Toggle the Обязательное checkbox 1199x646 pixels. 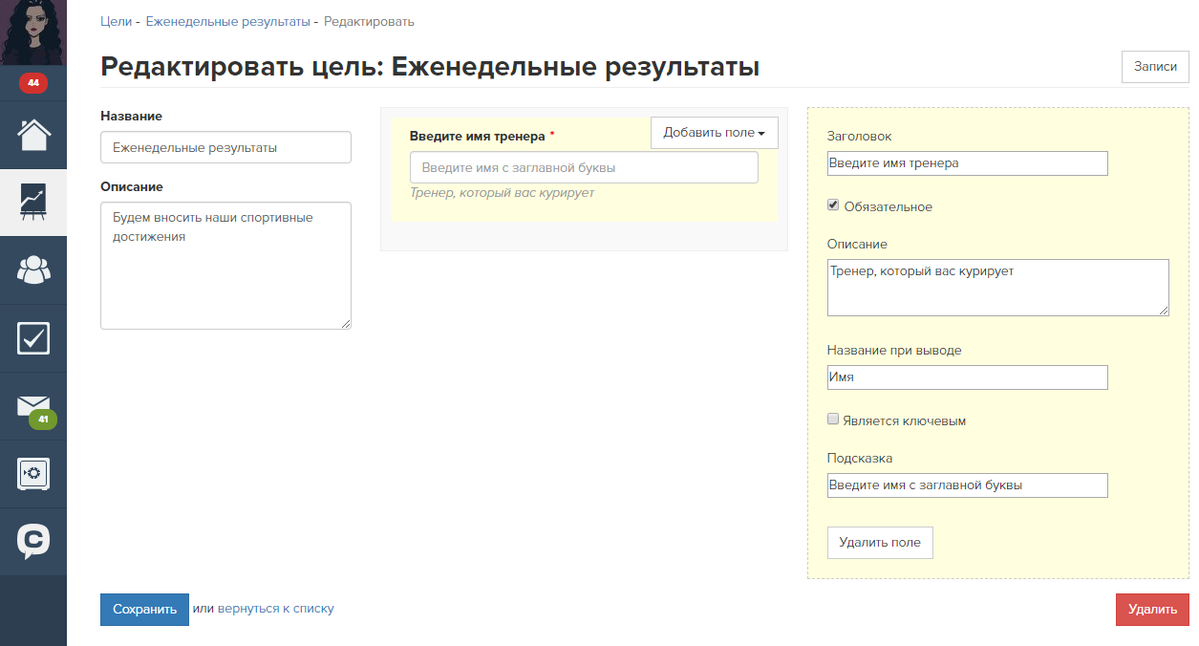click(833, 206)
